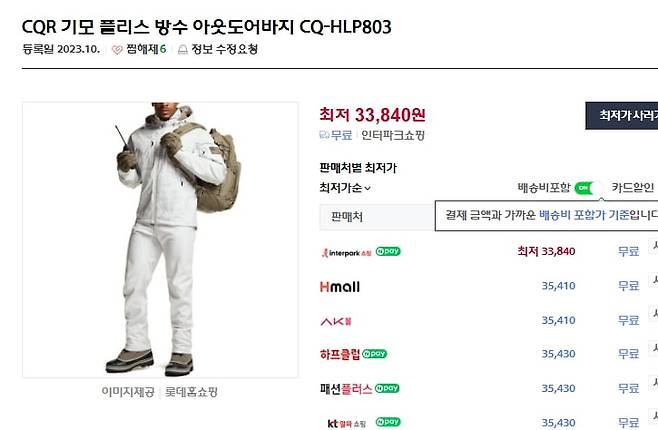The width and height of the screenshot is (658, 430).
Task: Click the 판매처 column header
Action: coord(347,216)
